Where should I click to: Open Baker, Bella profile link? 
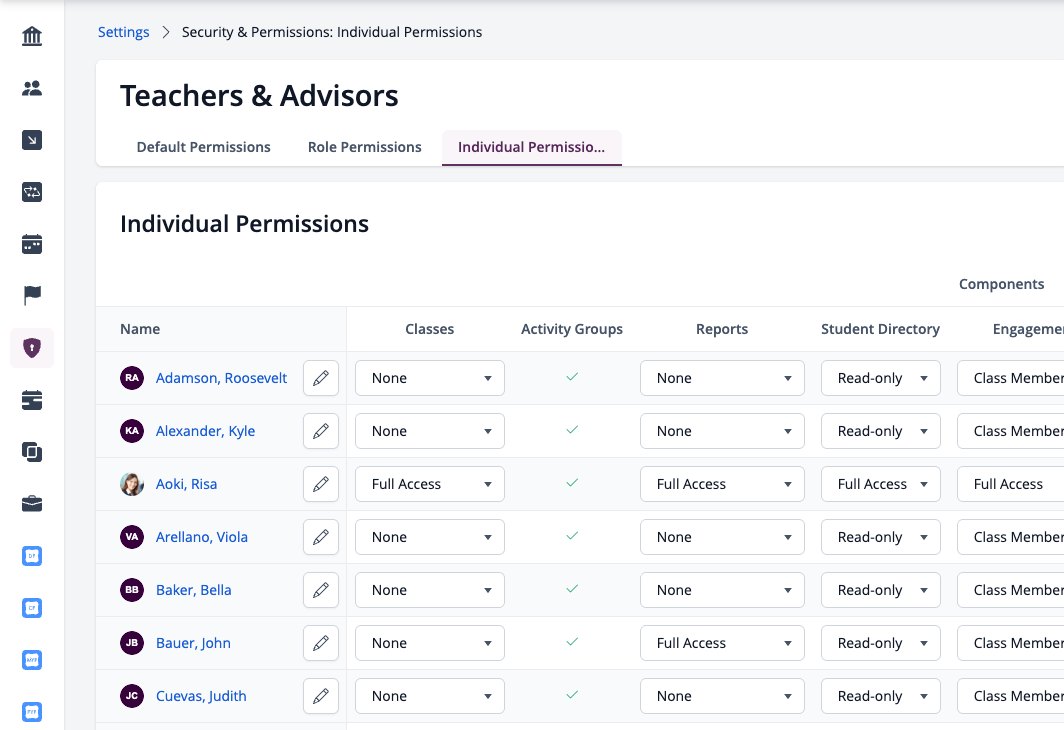pos(193,590)
